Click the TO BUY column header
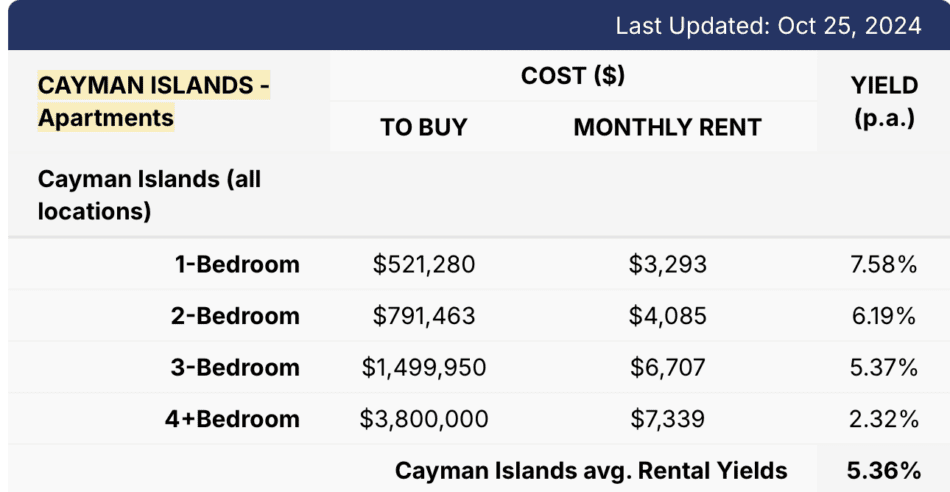 [423, 128]
